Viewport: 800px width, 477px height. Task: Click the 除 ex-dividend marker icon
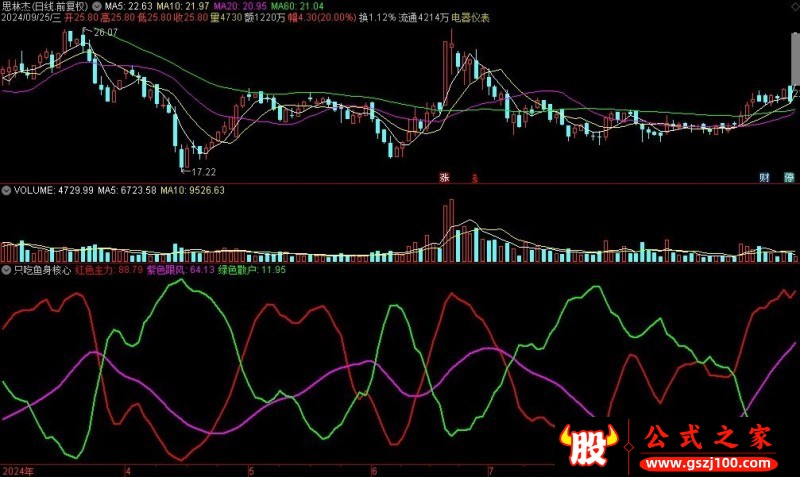click(x=789, y=177)
